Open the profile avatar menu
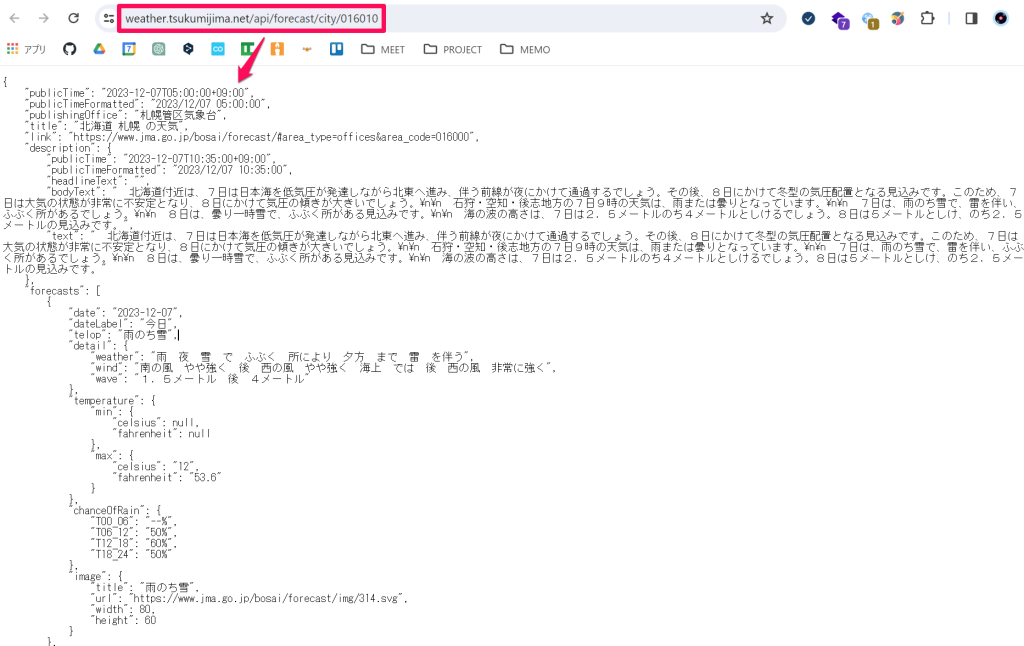 (1000, 18)
